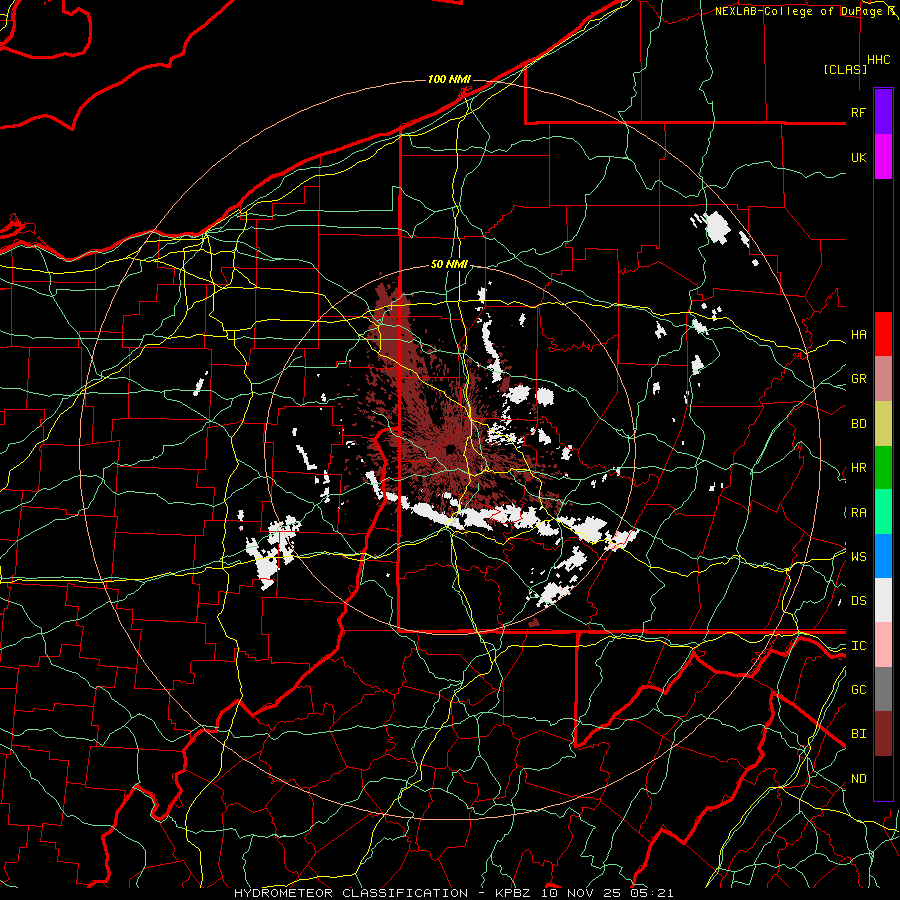
Task: Click the HR green legend color swatch
Action: (x=883, y=468)
